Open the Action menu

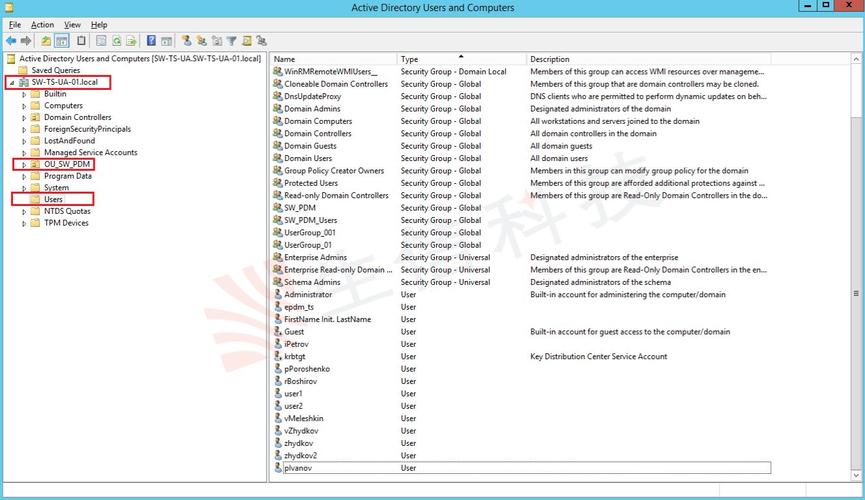[42, 24]
